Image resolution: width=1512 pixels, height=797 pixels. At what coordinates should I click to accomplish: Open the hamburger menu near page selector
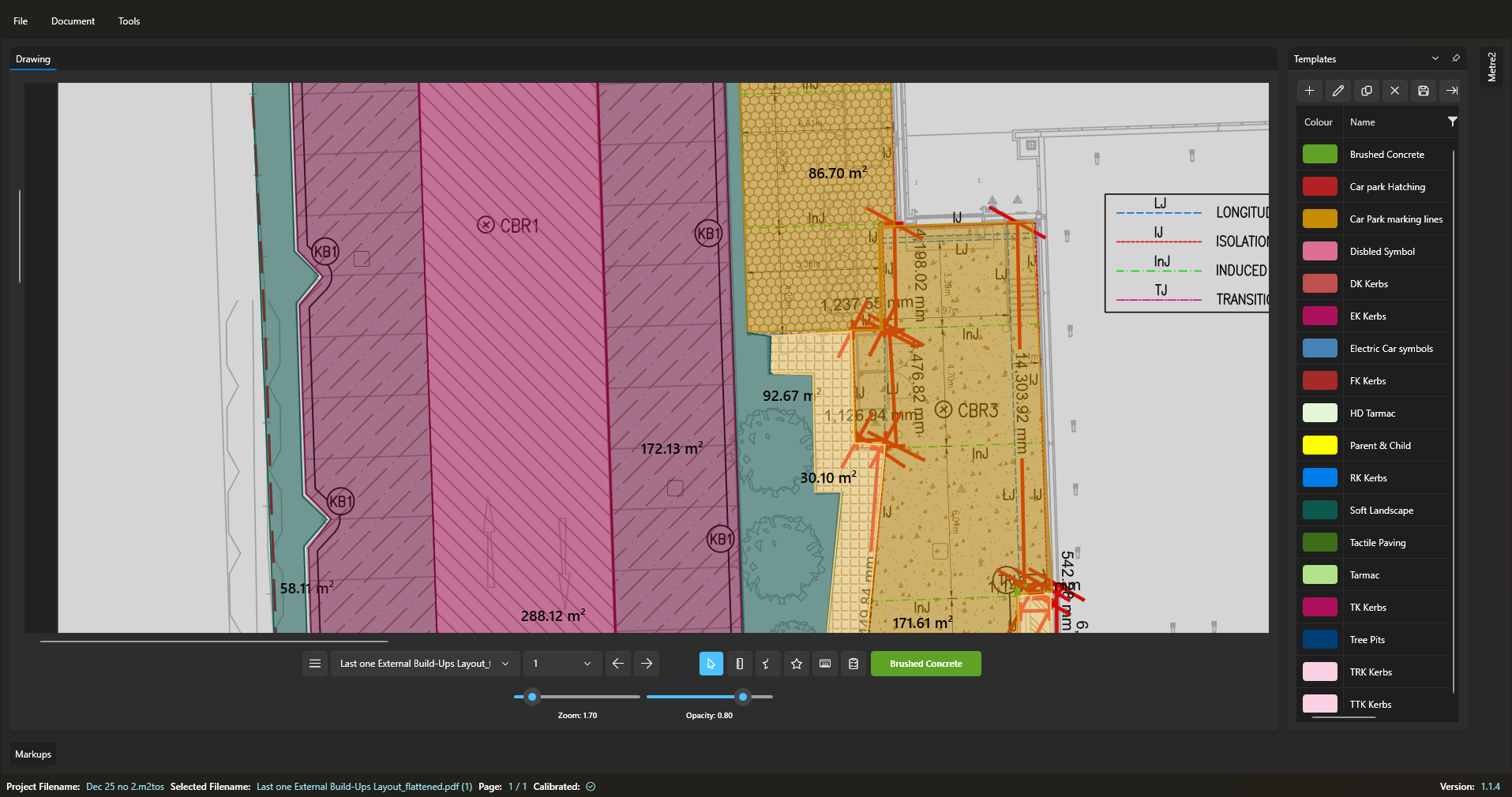pos(314,664)
